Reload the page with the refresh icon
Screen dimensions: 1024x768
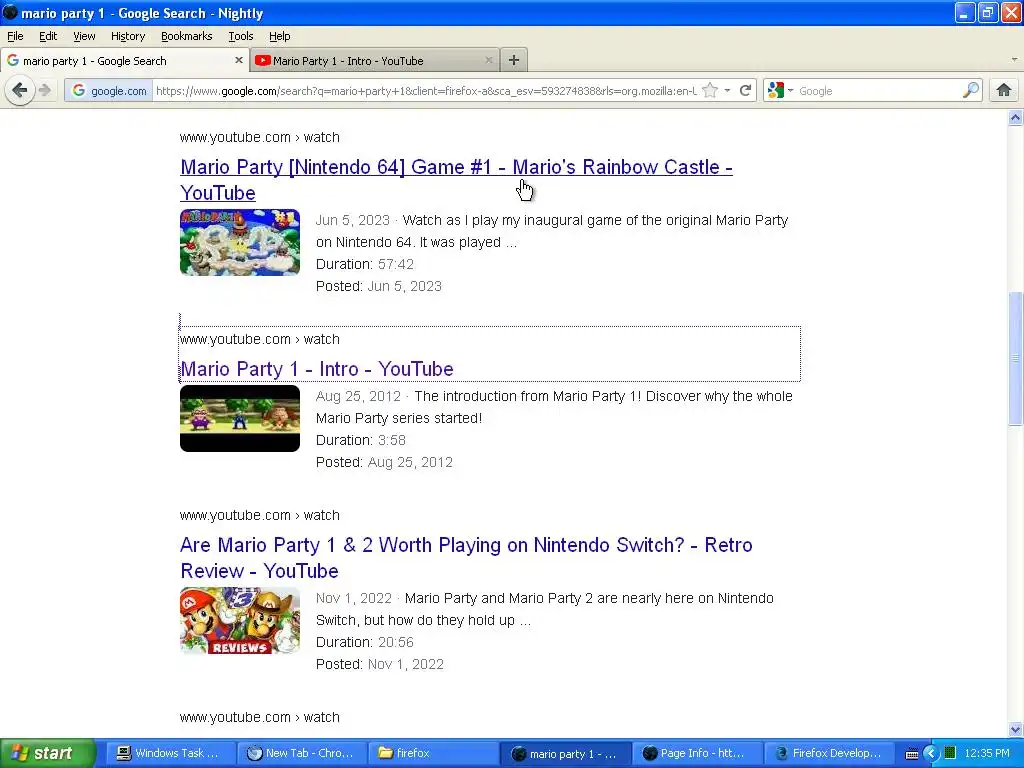click(745, 90)
